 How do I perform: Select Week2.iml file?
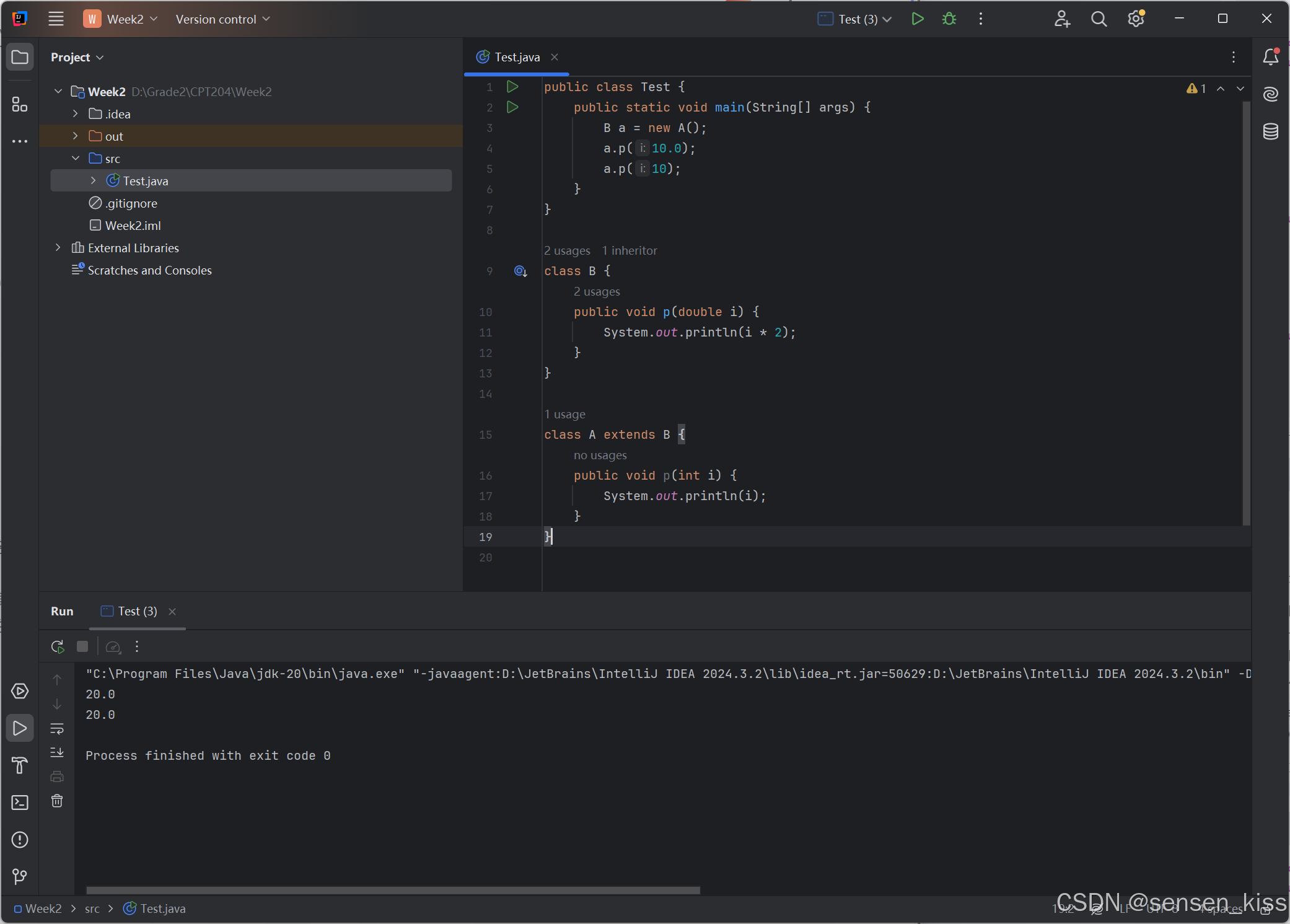point(125,226)
